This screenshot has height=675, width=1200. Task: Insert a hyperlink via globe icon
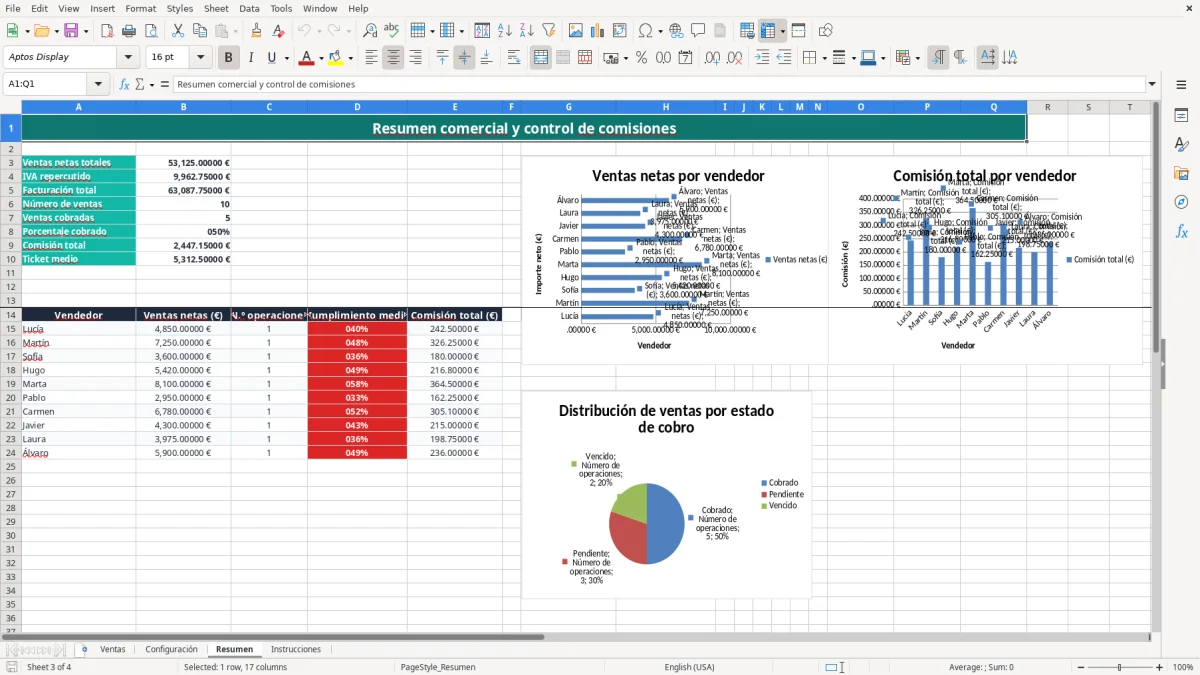coord(676,31)
